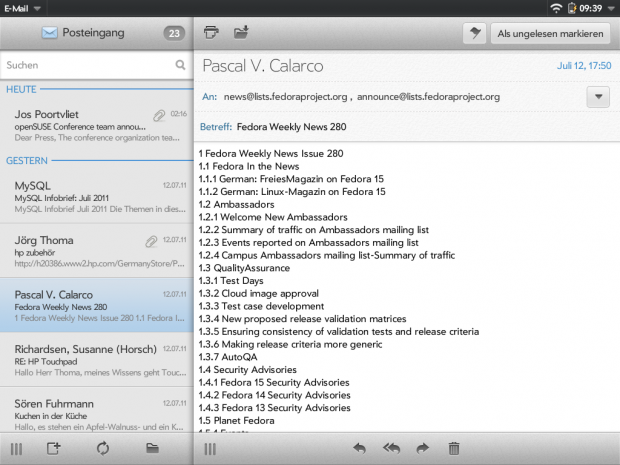Open the folder list icon

point(153,448)
